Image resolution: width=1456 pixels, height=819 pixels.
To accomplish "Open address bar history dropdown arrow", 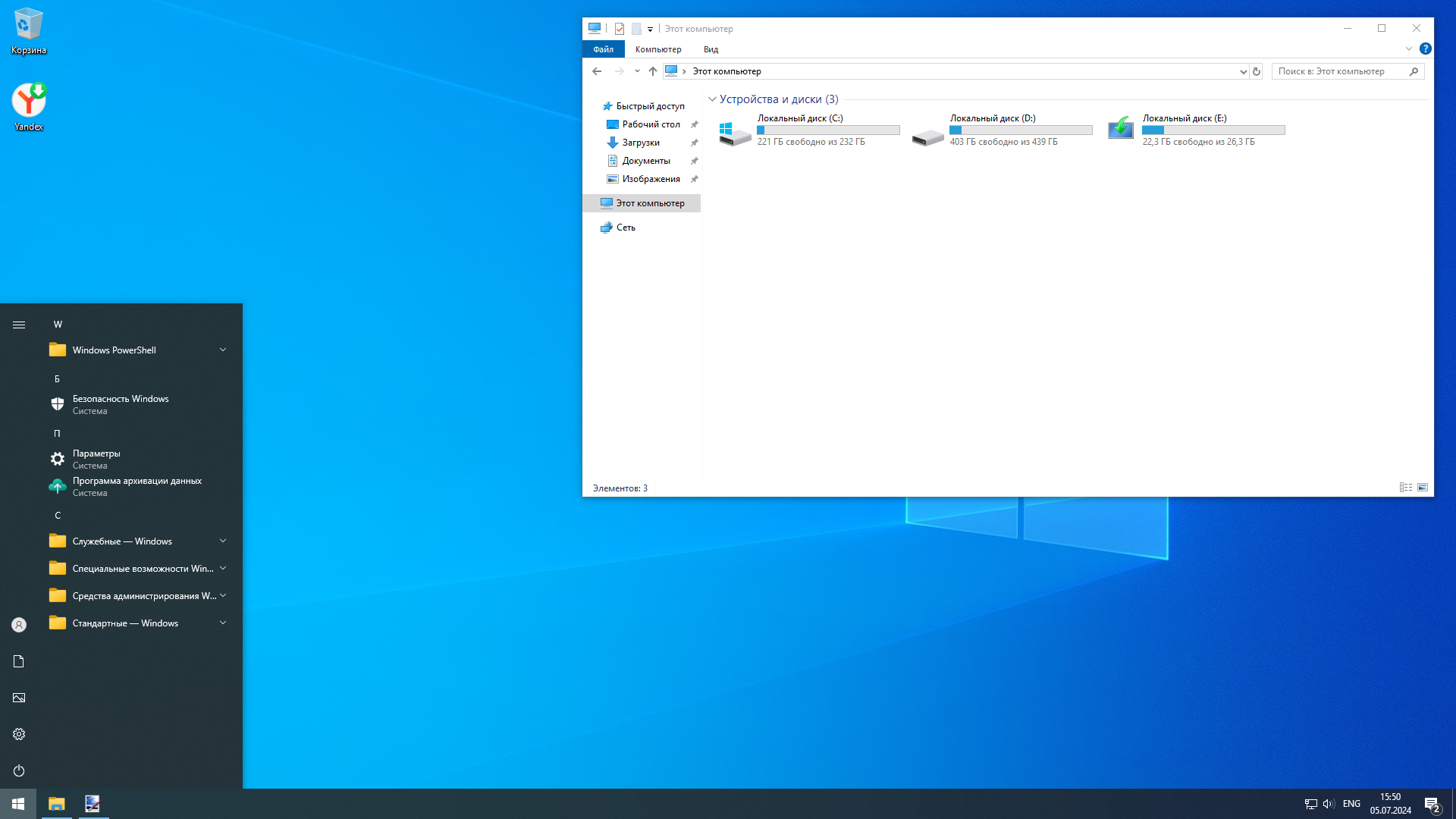I will [1243, 71].
